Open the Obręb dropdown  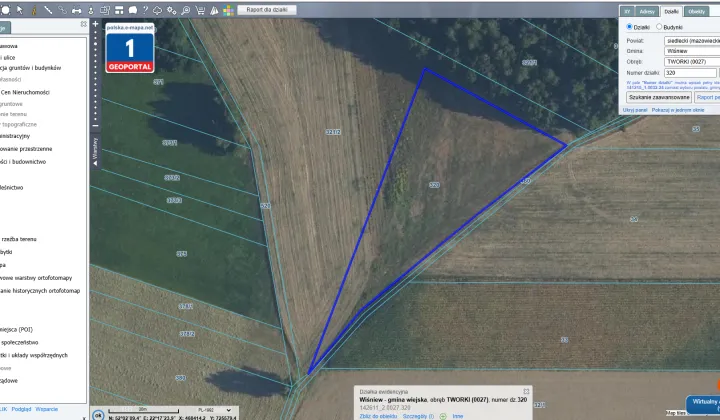click(692, 62)
